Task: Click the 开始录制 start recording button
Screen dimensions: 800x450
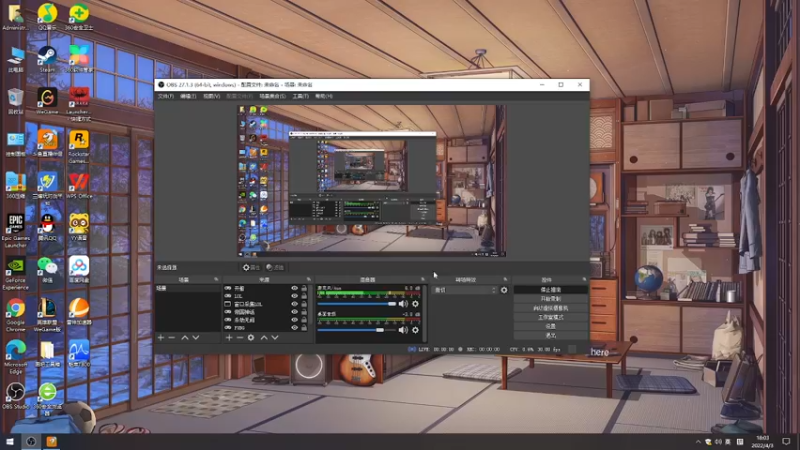Action: click(x=551, y=299)
